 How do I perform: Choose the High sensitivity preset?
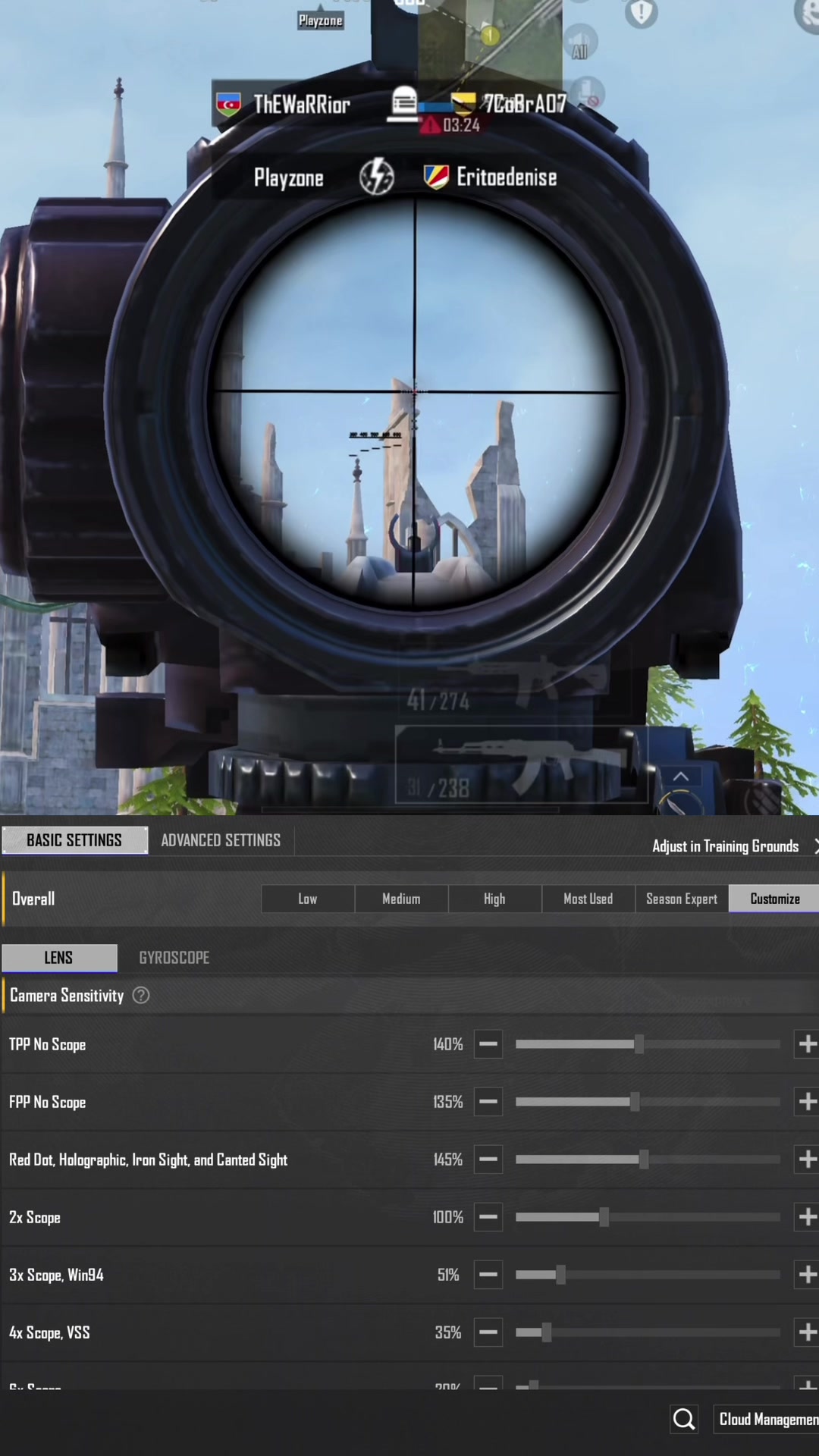tap(494, 899)
